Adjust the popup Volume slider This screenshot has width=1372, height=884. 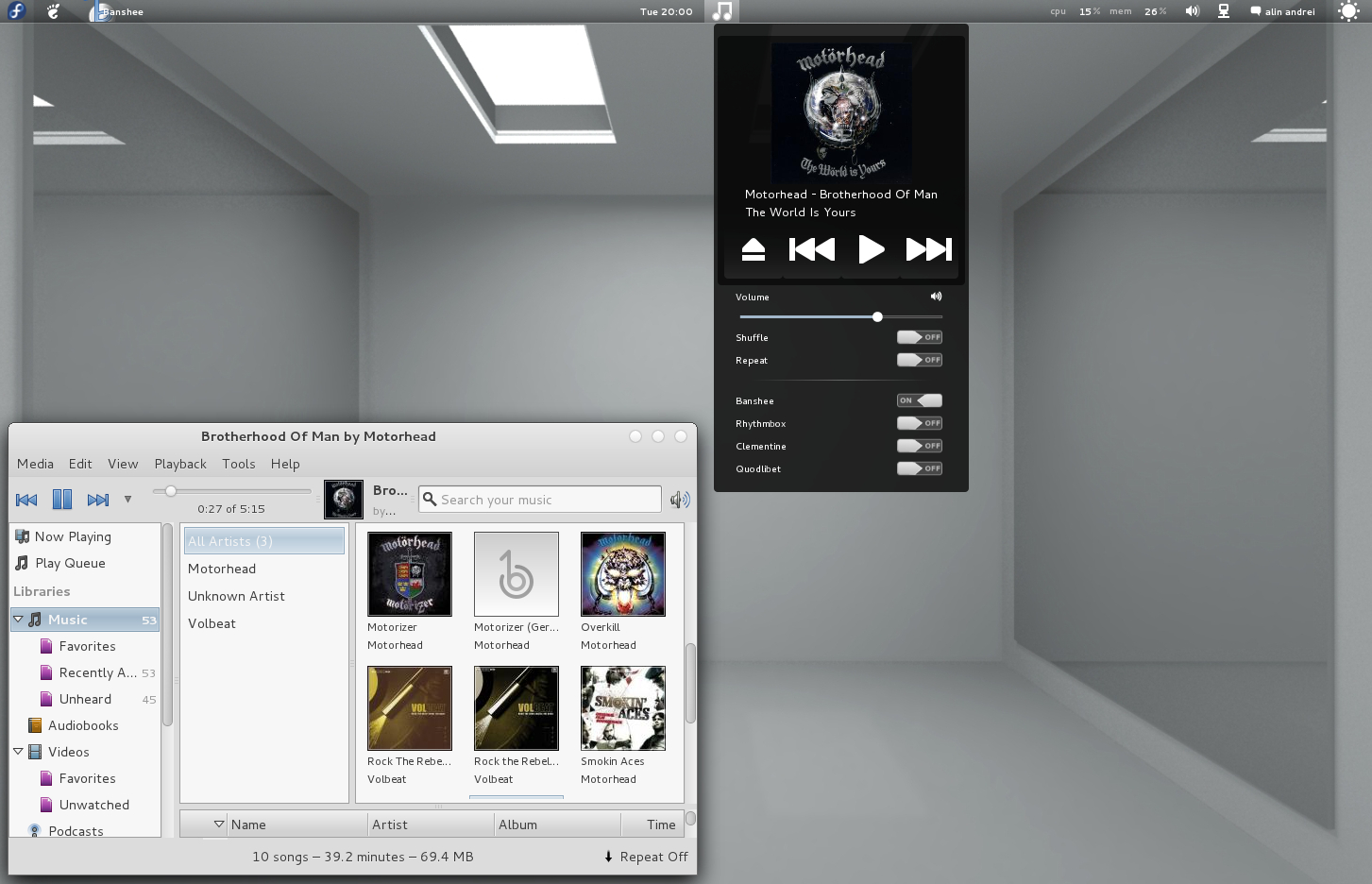[x=840, y=317]
